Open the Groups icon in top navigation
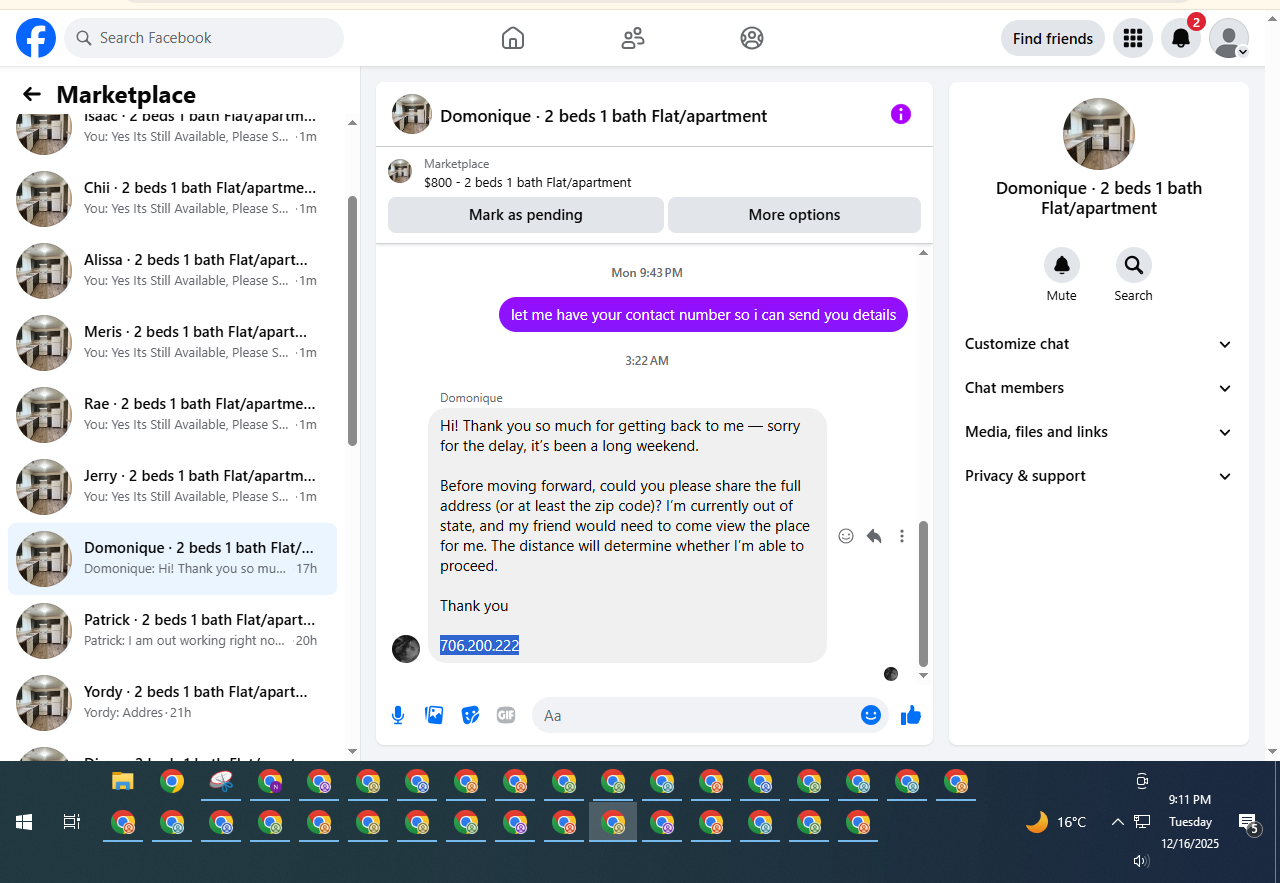This screenshot has width=1280, height=883. pos(752,38)
